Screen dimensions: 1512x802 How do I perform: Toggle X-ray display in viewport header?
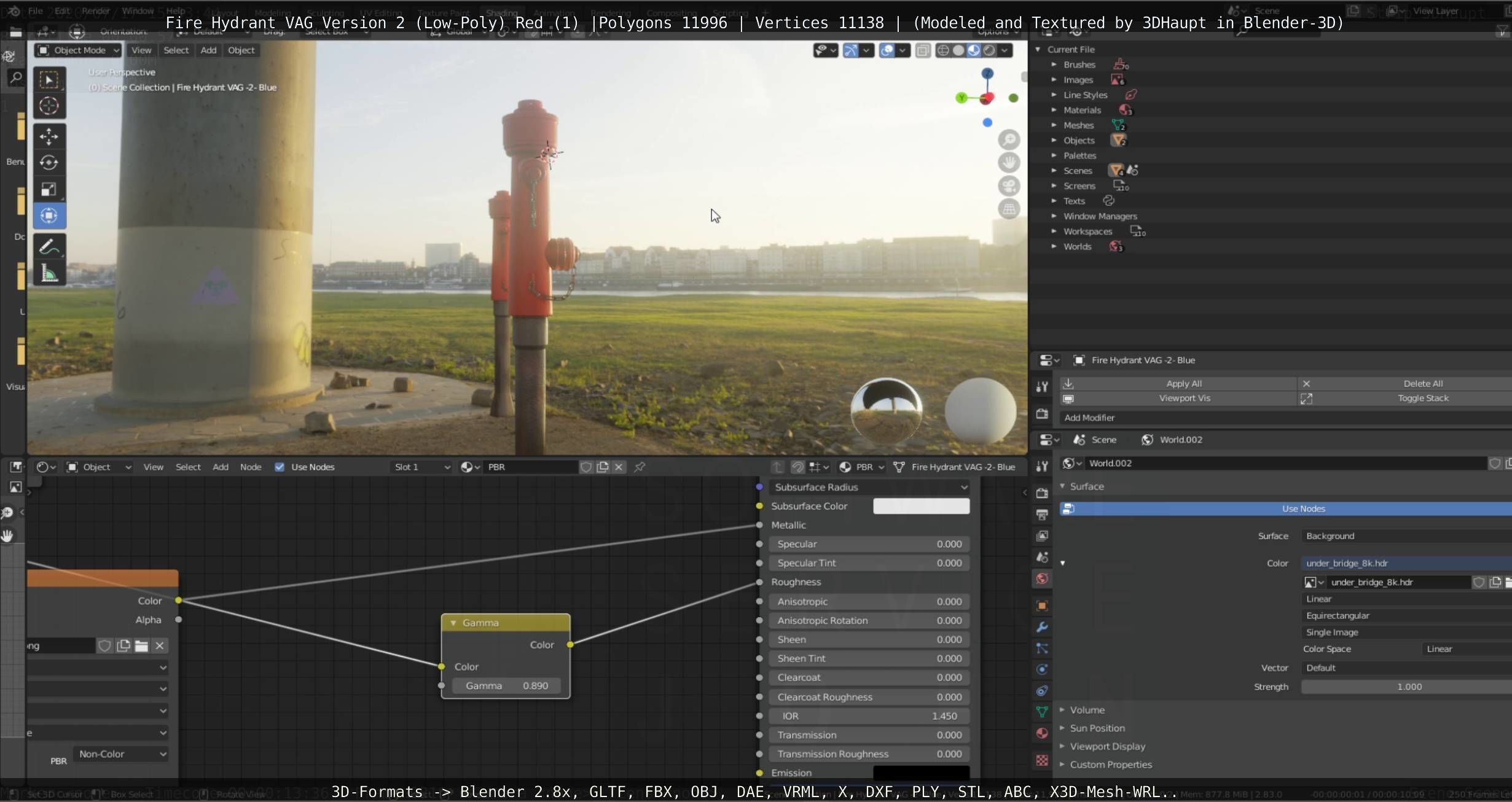coord(923,50)
